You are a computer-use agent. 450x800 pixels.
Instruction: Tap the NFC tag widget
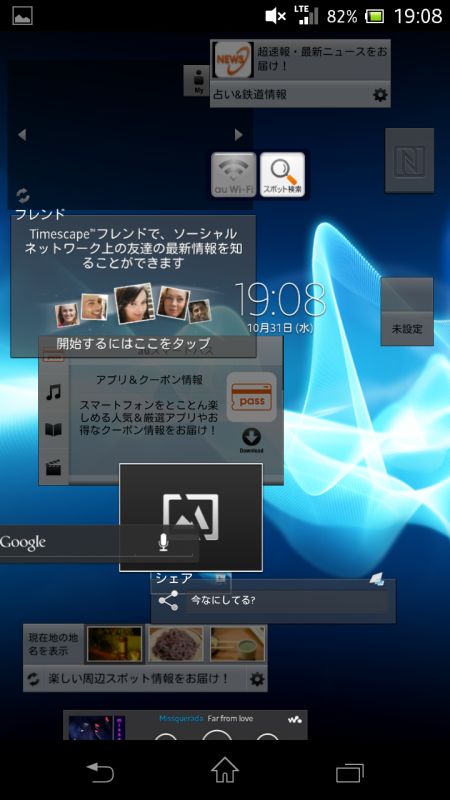click(410, 160)
